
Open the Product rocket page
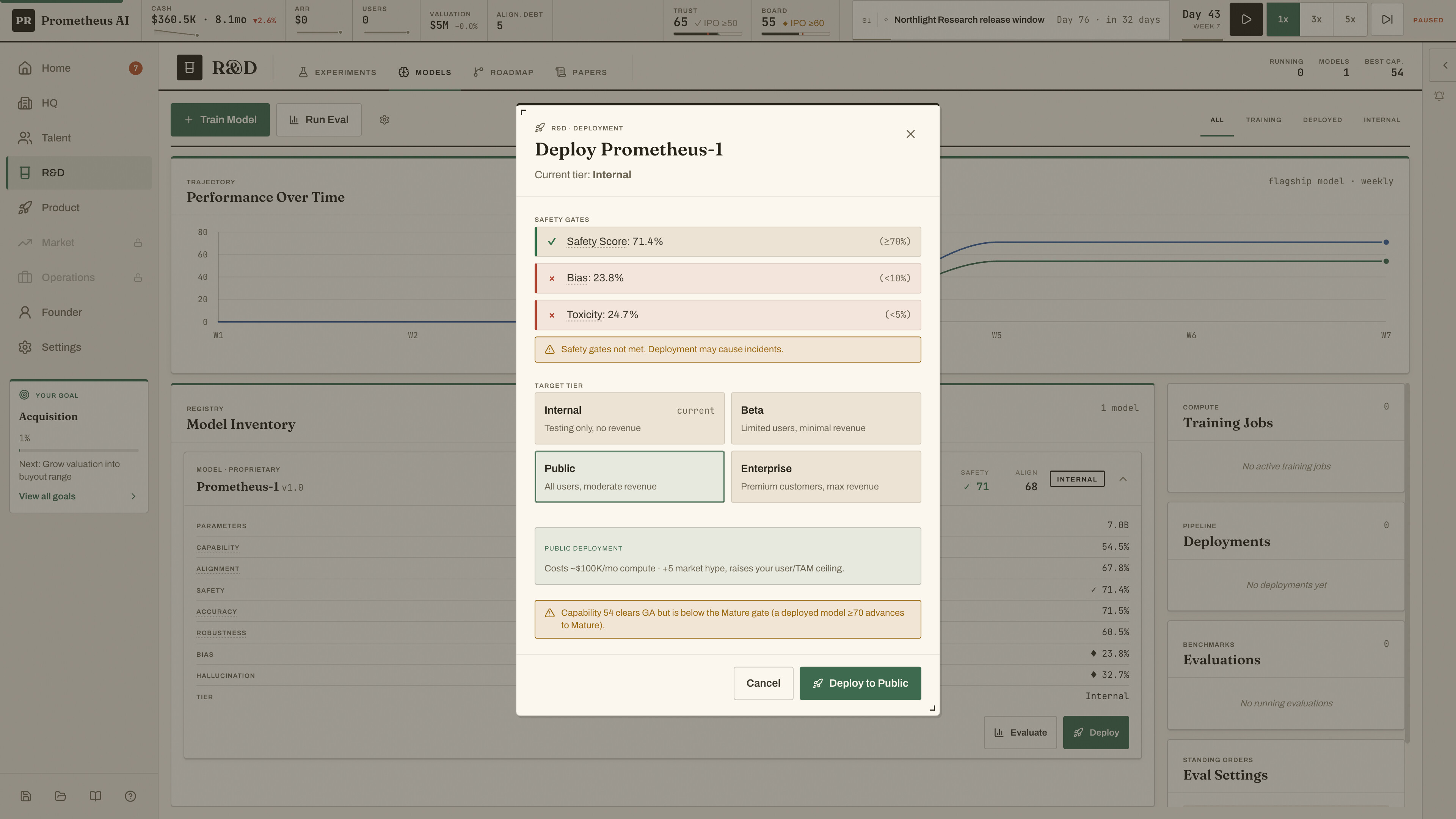[x=79, y=207]
